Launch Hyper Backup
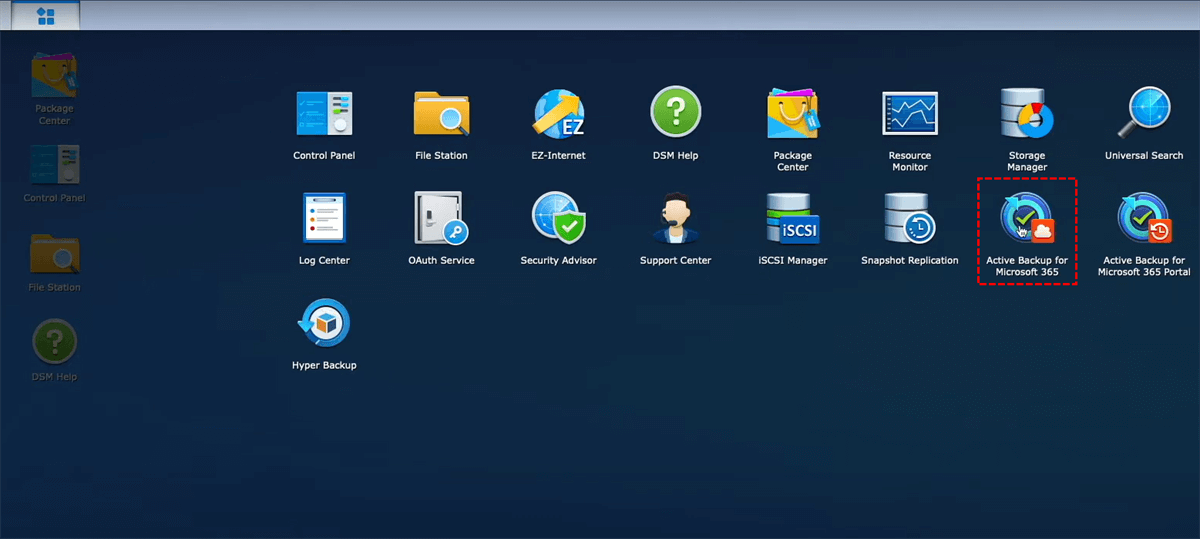The height and width of the screenshot is (539, 1200). (324, 324)
